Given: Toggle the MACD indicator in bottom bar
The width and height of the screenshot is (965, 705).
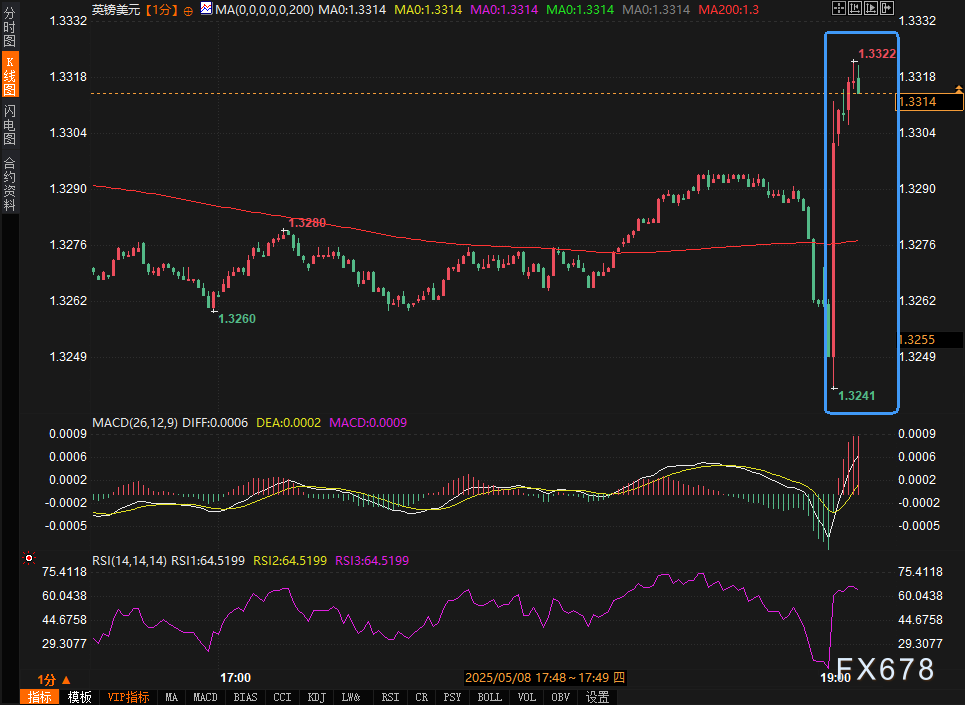Looking at the screenshot, I should [205, 697].
